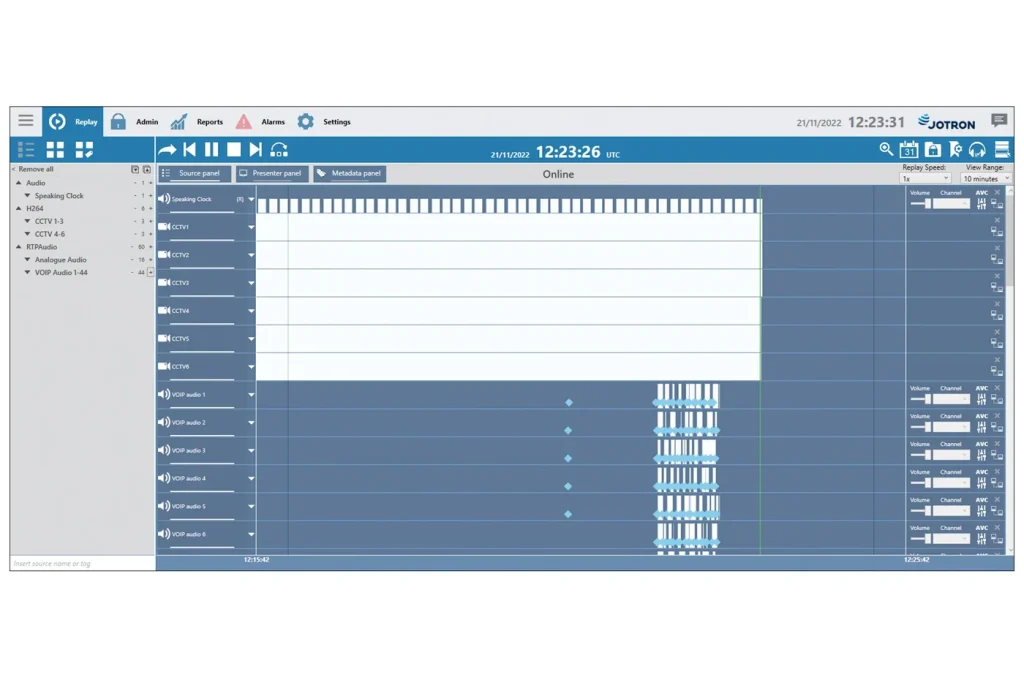The height and width of the screenshot is (677, 1024).
Task: Open the Replay Speed dropdown
Action: point(925,178)
